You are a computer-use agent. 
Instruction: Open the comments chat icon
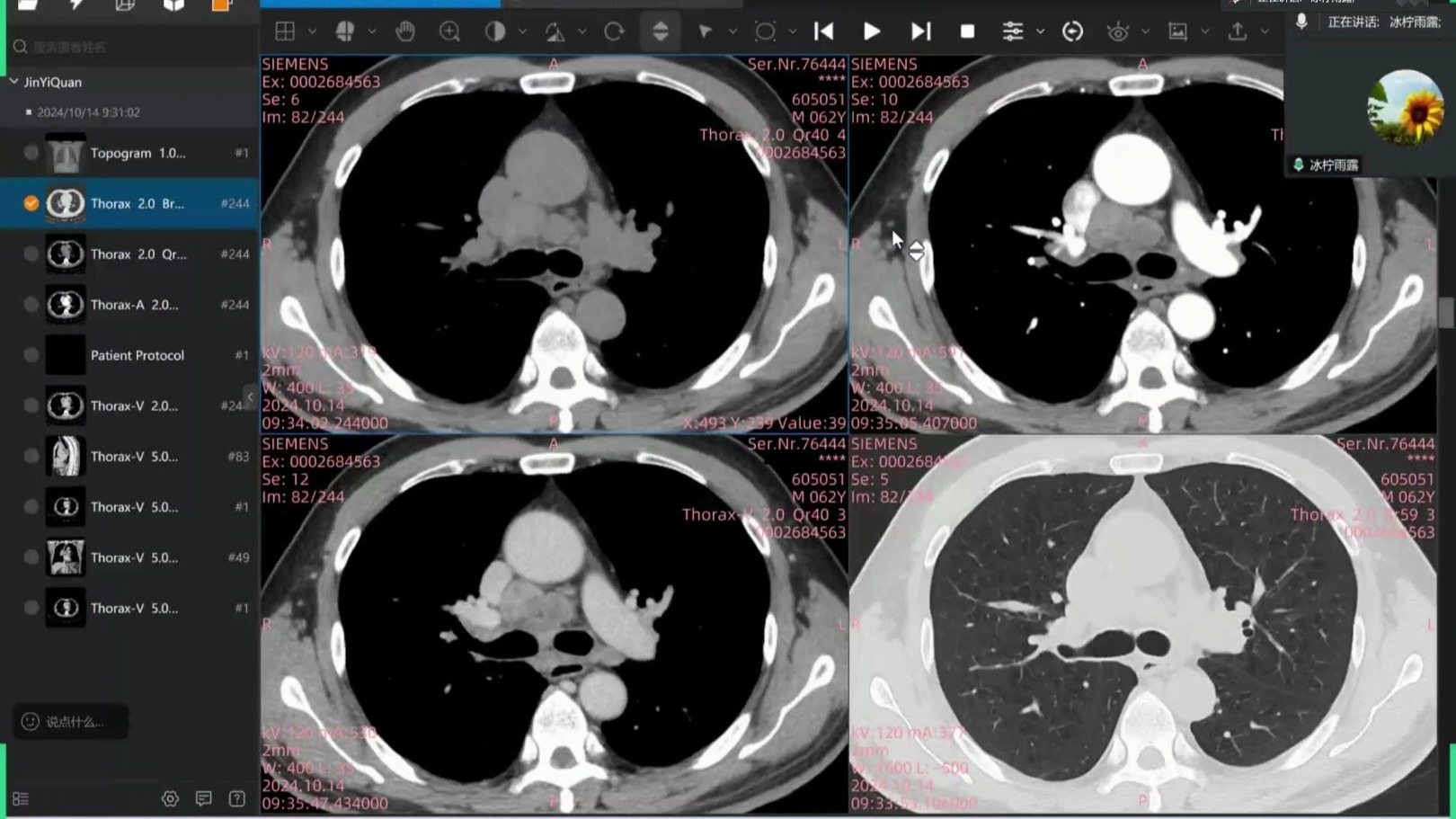[x=204, y=798]
